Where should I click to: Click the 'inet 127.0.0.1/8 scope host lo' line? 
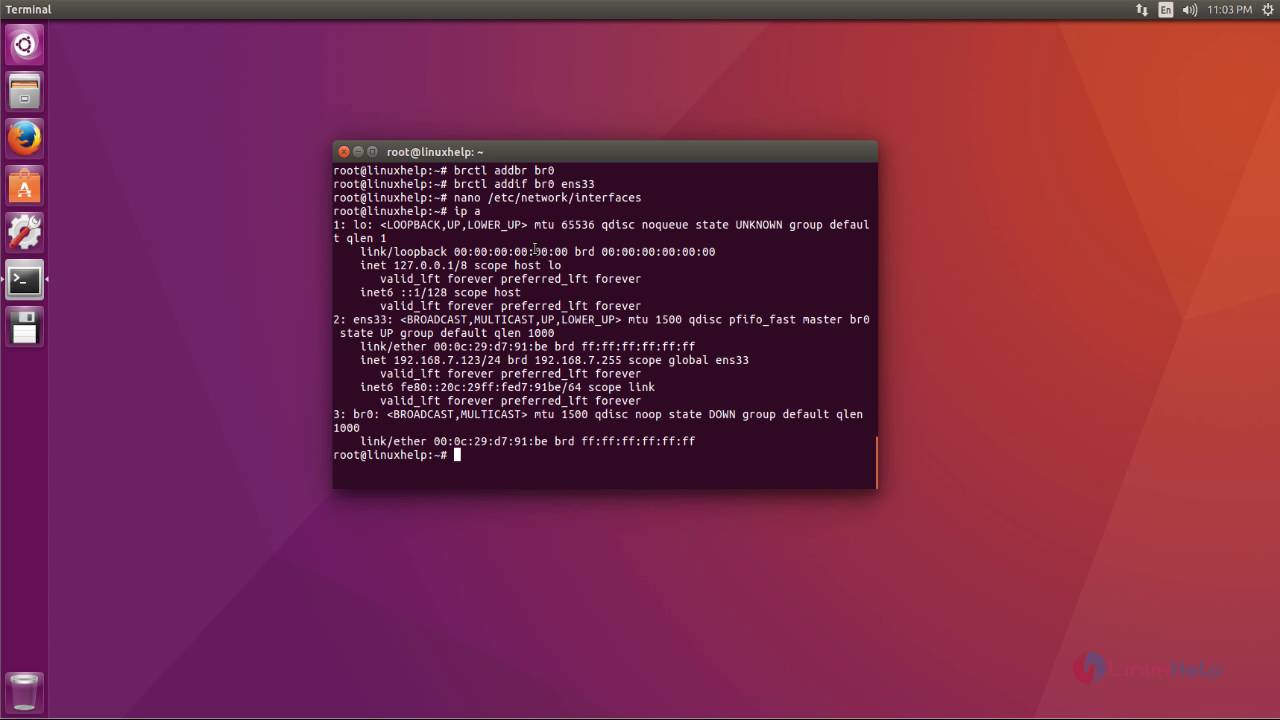click(460, 265)
